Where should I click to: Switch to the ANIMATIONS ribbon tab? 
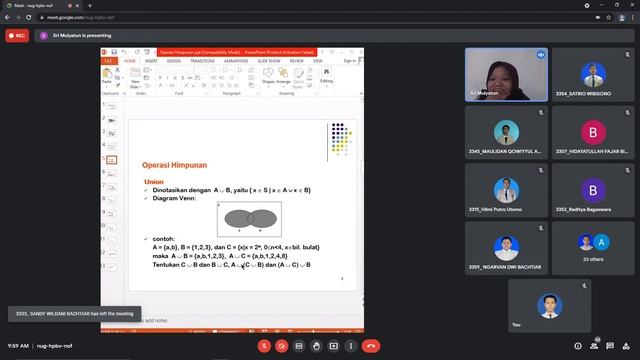pyautogui.click(x=236, y=61)
